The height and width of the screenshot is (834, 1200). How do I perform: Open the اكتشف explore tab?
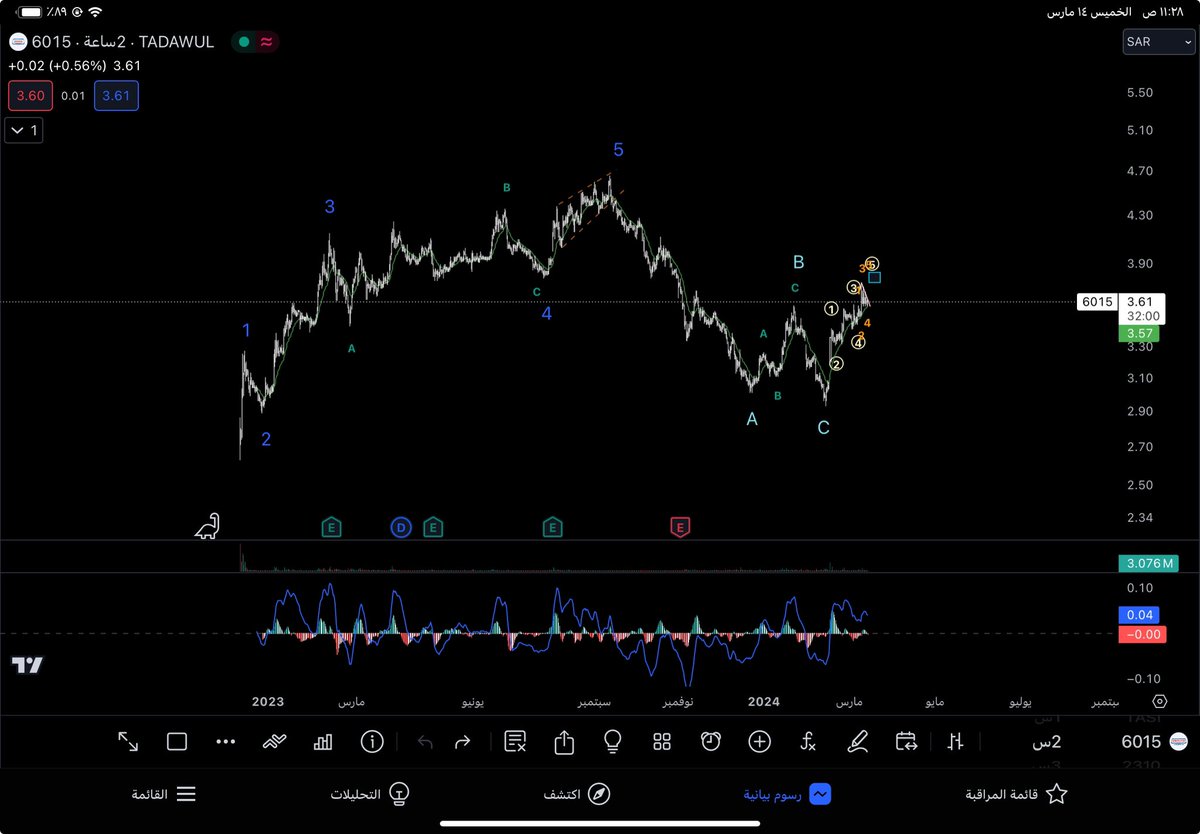click(577, 794)
